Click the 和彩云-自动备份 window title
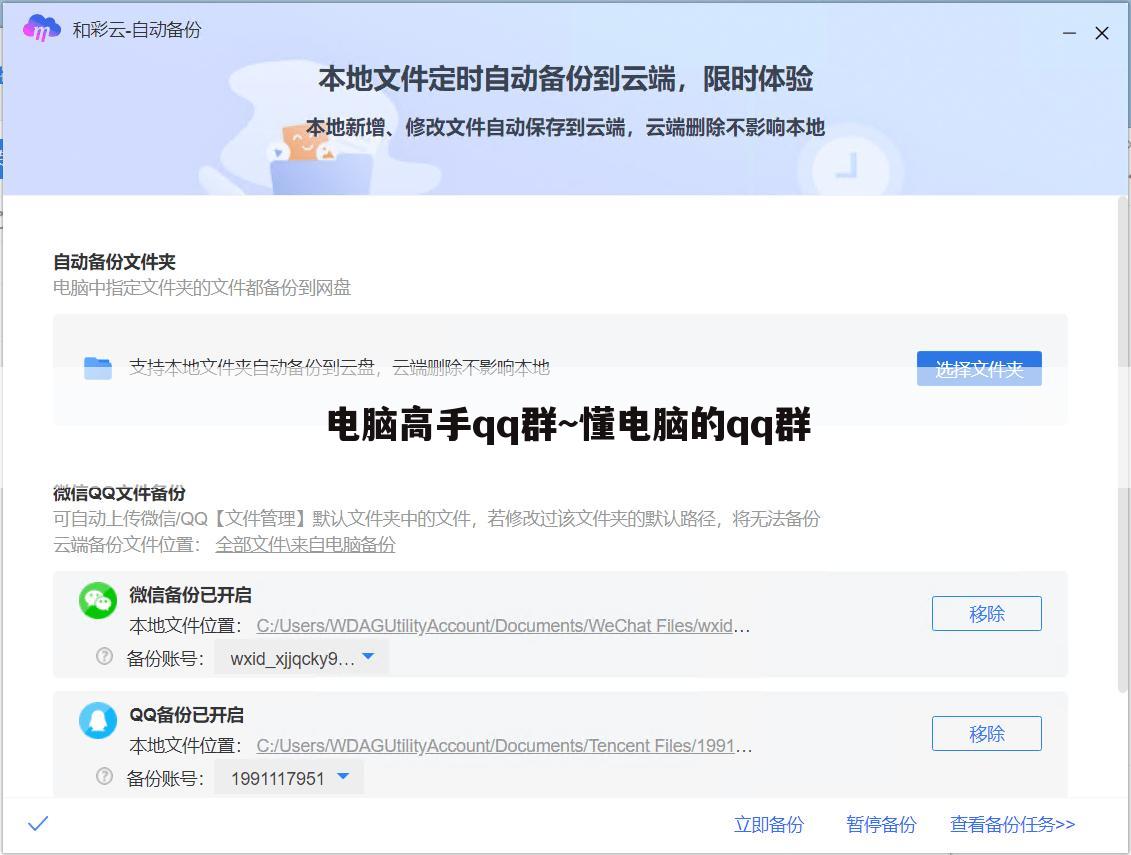Viewport: 1131px width, 855px height. 136,30
